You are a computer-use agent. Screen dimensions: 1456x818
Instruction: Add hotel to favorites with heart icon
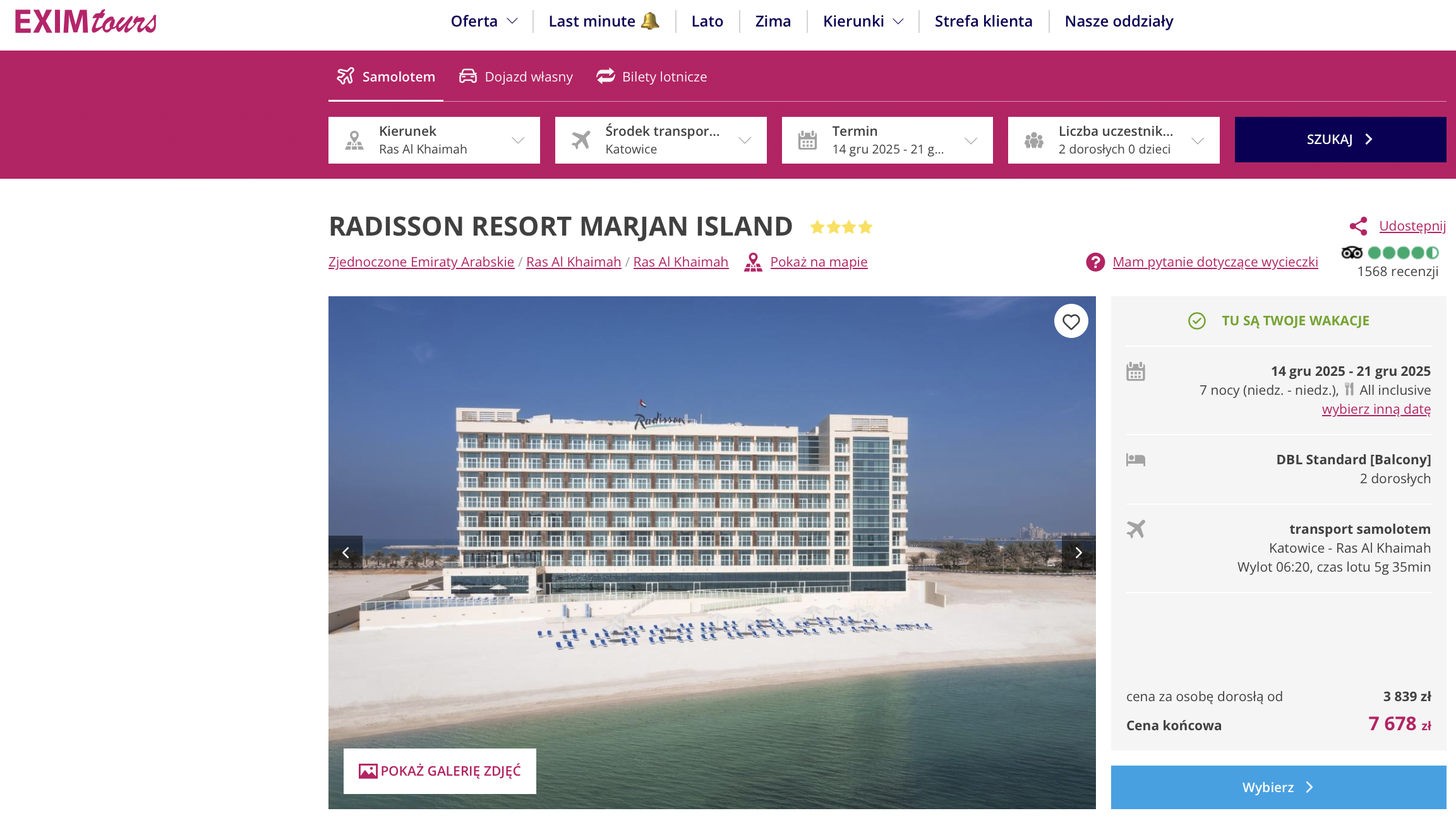point(1071,322)
